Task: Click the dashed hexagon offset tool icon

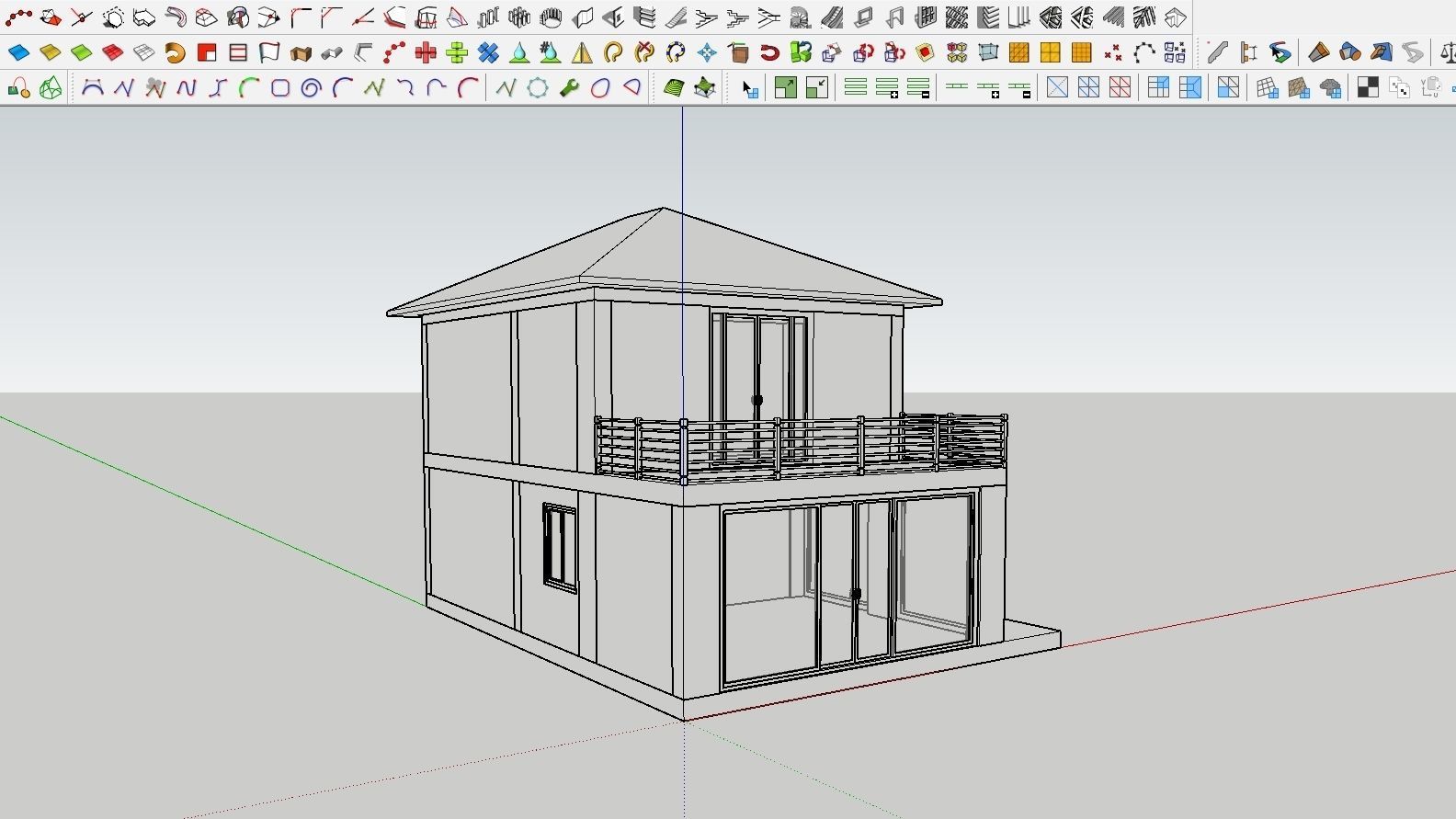Action: 113,17
